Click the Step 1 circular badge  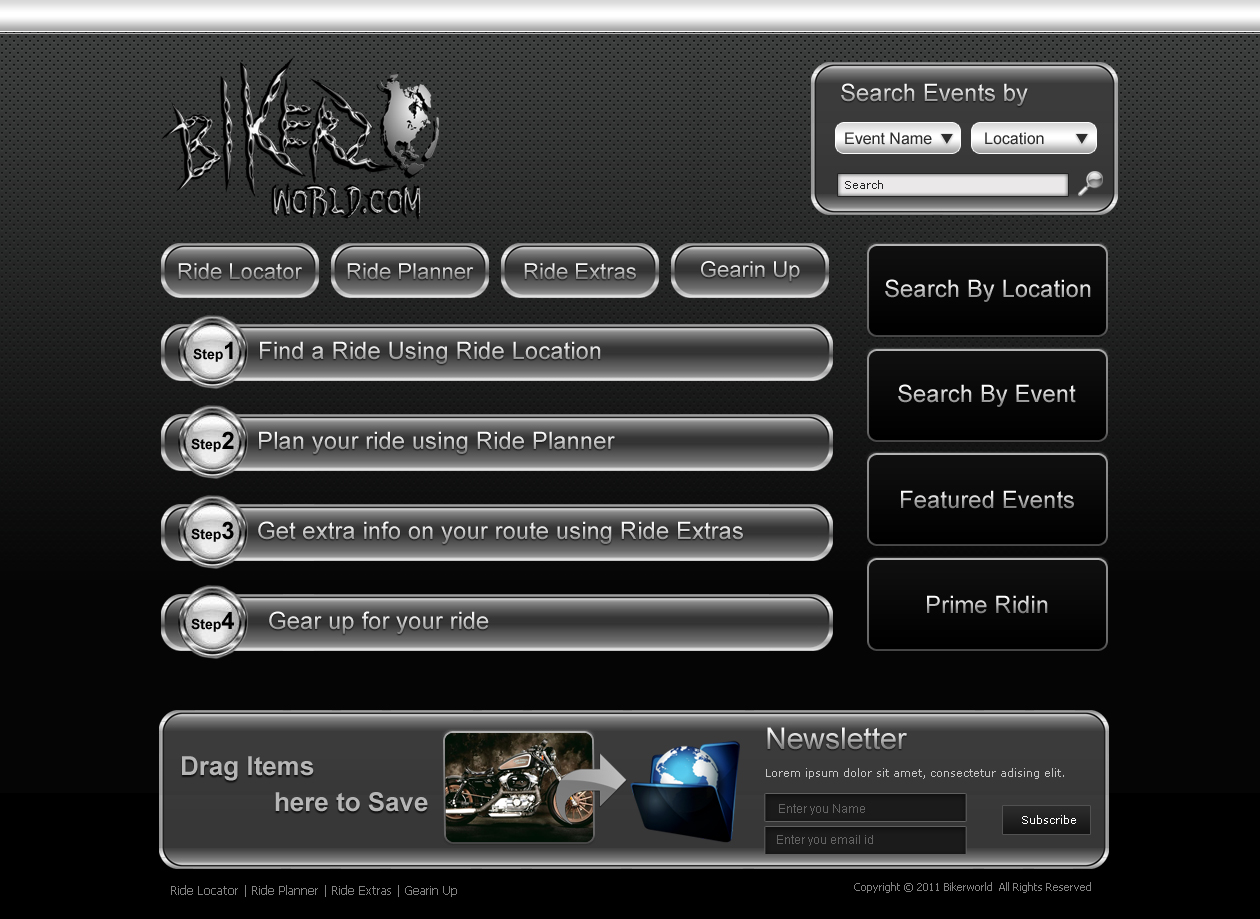213,352
